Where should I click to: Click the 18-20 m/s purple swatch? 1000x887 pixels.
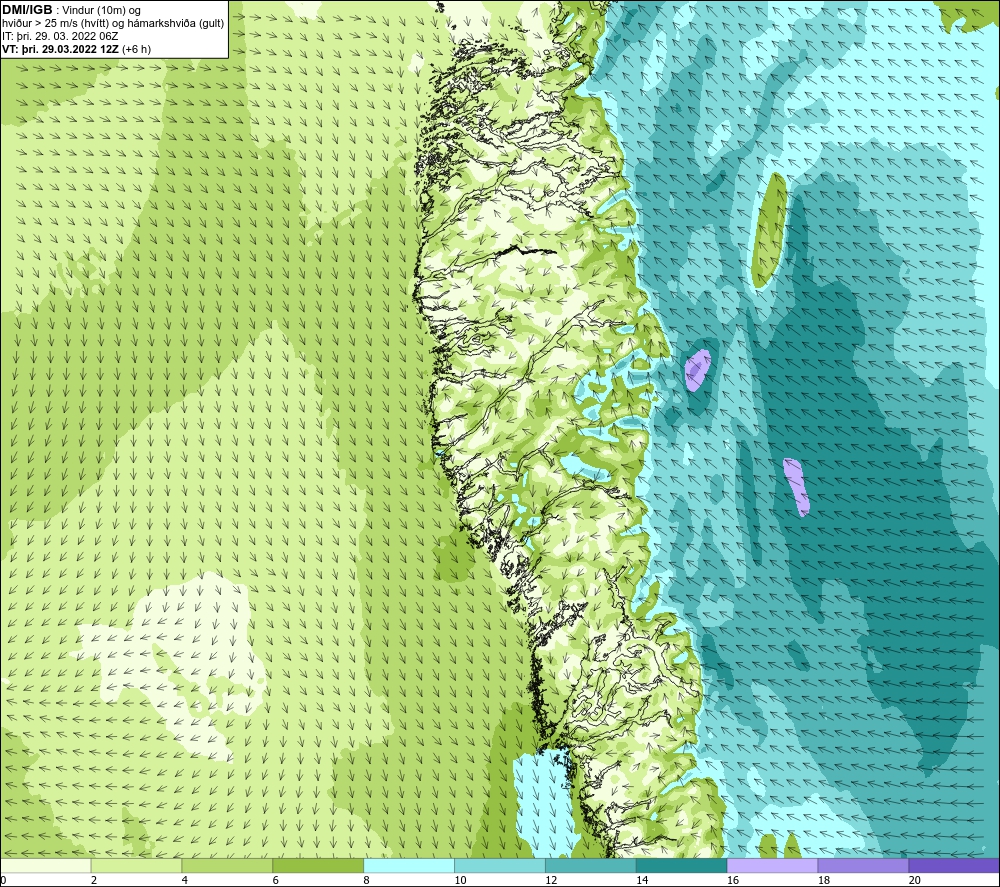coord(863,865)
